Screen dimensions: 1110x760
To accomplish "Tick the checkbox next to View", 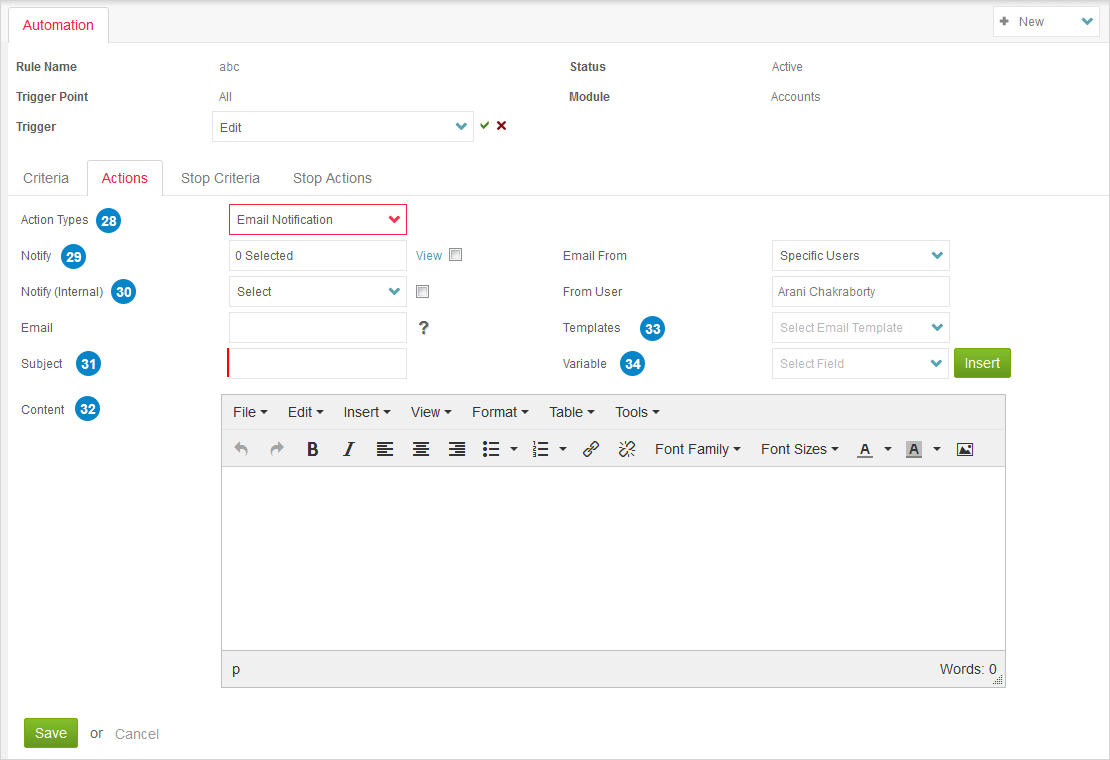I will tap(456, 255).
